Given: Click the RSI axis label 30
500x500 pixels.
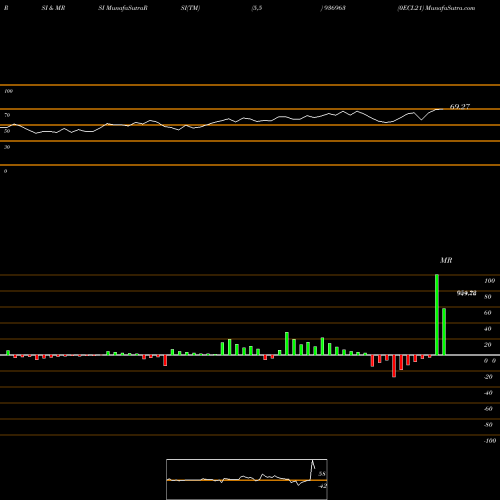Looking at the screenshot, I should pyautogui.click(x=7, y=147).
